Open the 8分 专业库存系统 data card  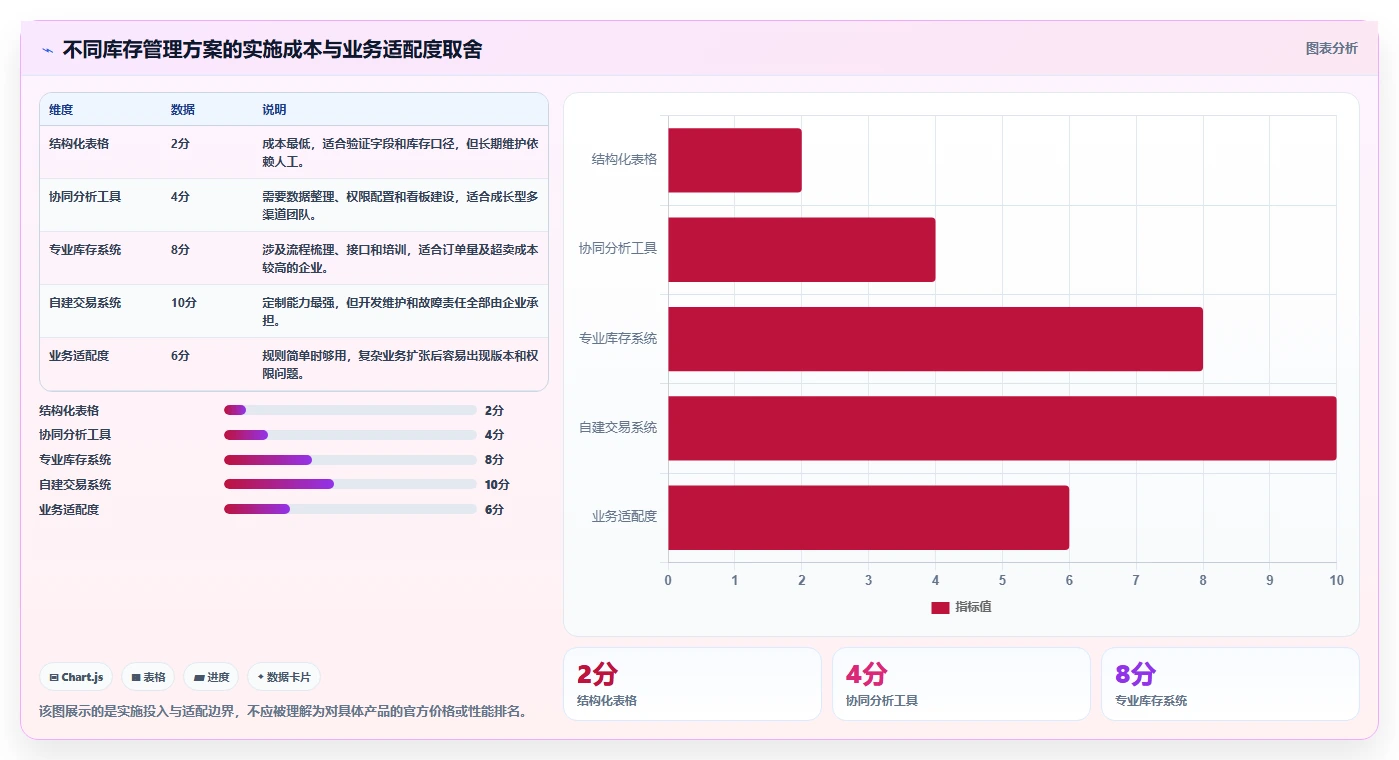[1230, 684]
